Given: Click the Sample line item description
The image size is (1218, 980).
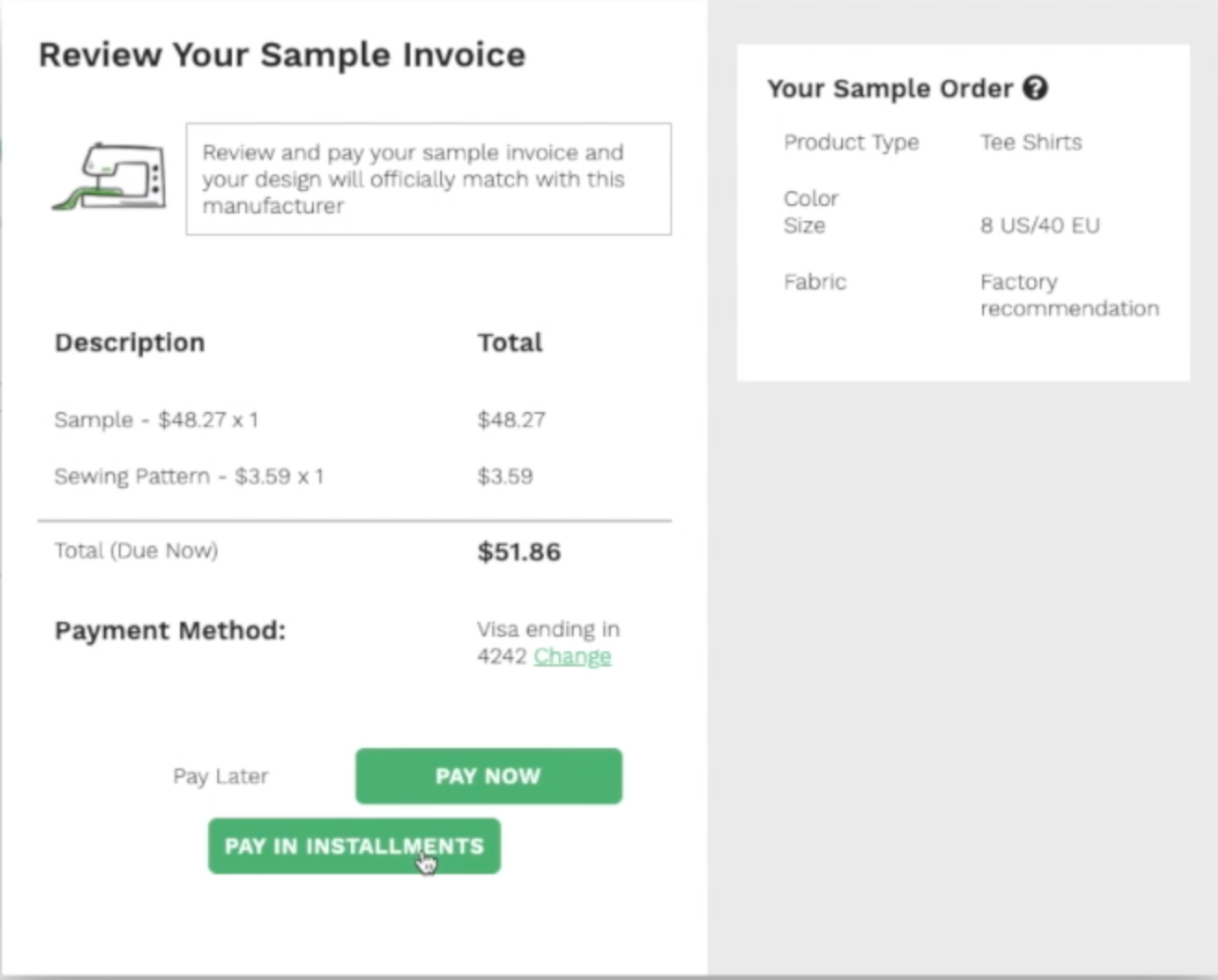Looking at the screenshot, I should pyautogui.click(x=156, y=419).
